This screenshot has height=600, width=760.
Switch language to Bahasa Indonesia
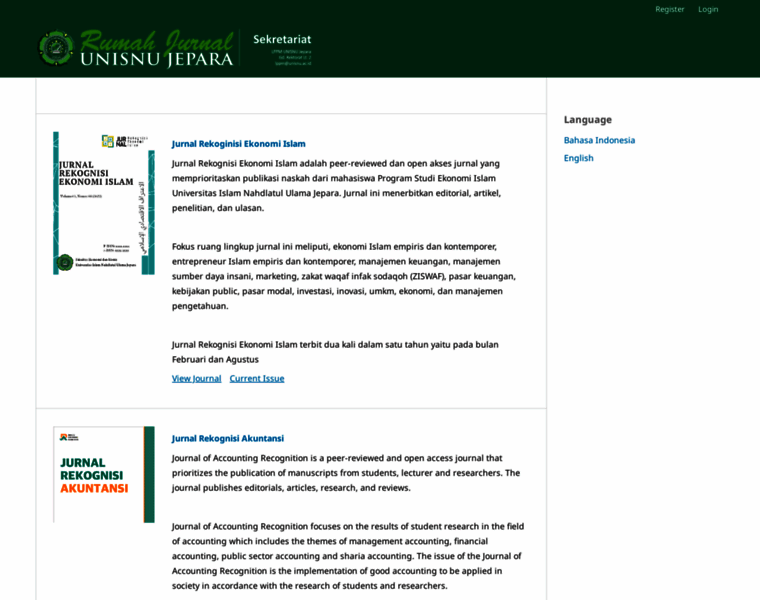click(x=599, y=140)
